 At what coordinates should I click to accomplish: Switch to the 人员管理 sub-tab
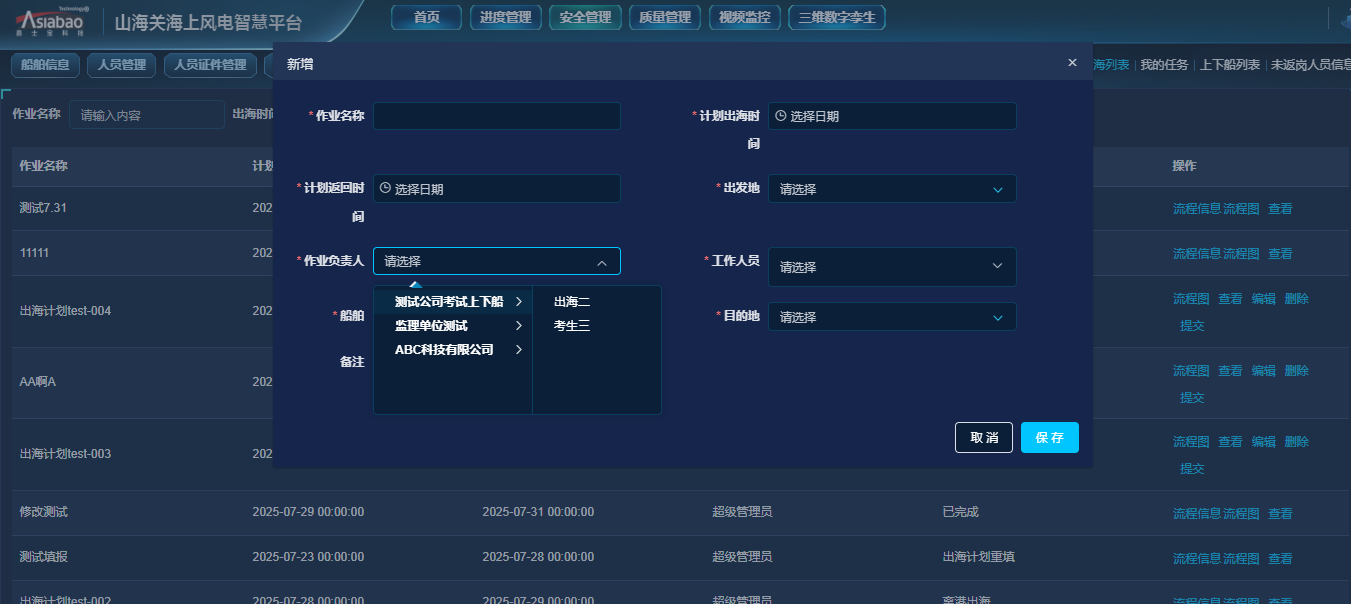click(x=121, y=65)
